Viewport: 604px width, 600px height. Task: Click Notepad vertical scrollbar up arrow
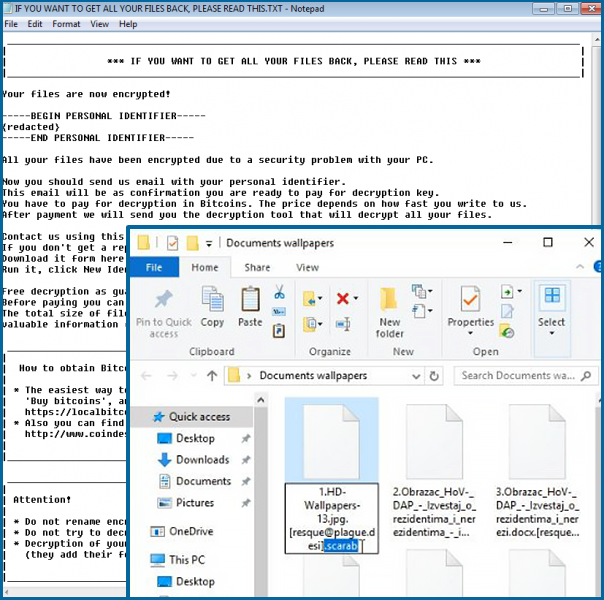[x=597, y=39]
